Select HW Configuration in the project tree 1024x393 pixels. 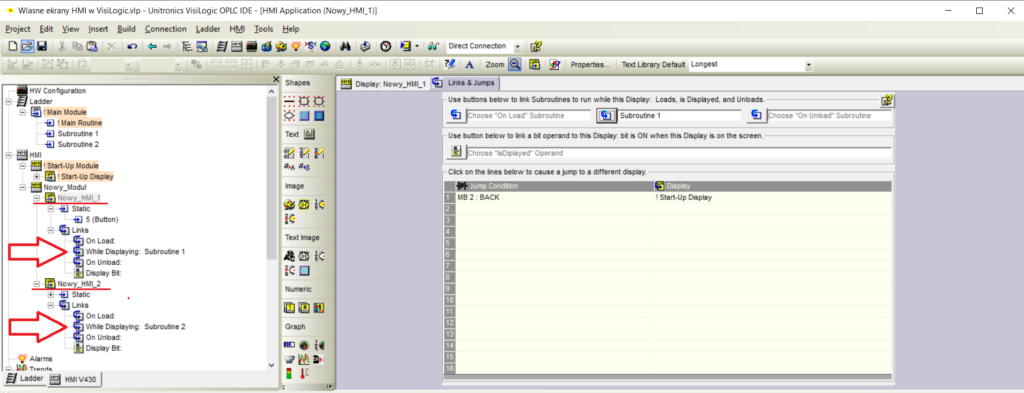(x=57, y=91)
